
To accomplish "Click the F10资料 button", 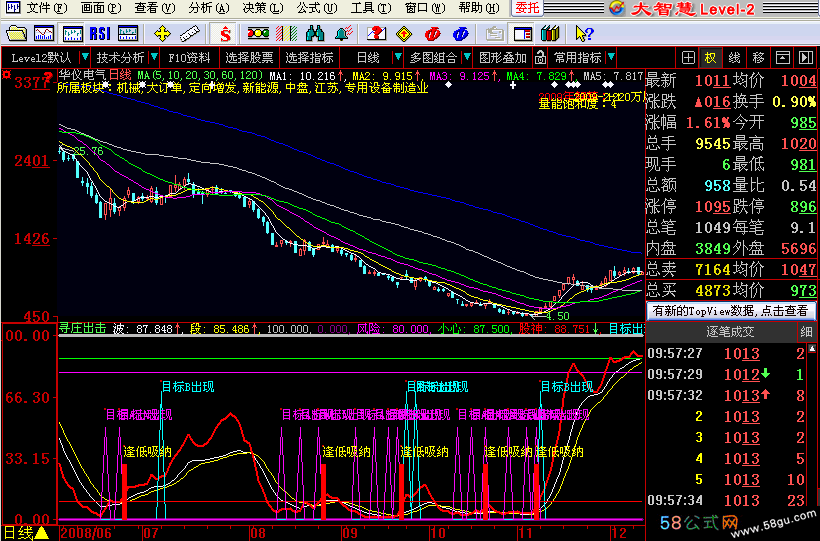I will tap(189, 58).
